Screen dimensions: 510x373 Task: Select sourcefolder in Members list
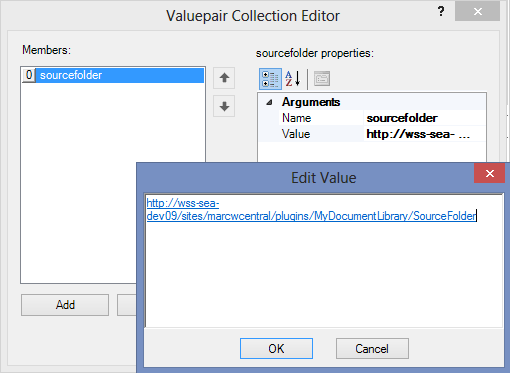(x=113, y=75)
